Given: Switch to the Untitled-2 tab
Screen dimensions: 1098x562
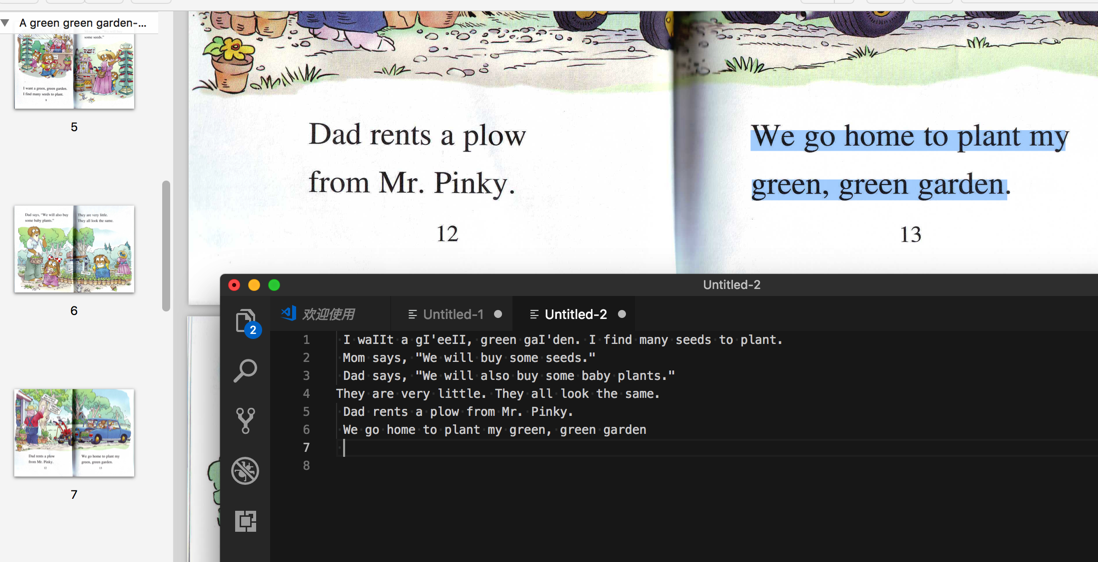Looking at the screenshot, I should coord(576,314).
